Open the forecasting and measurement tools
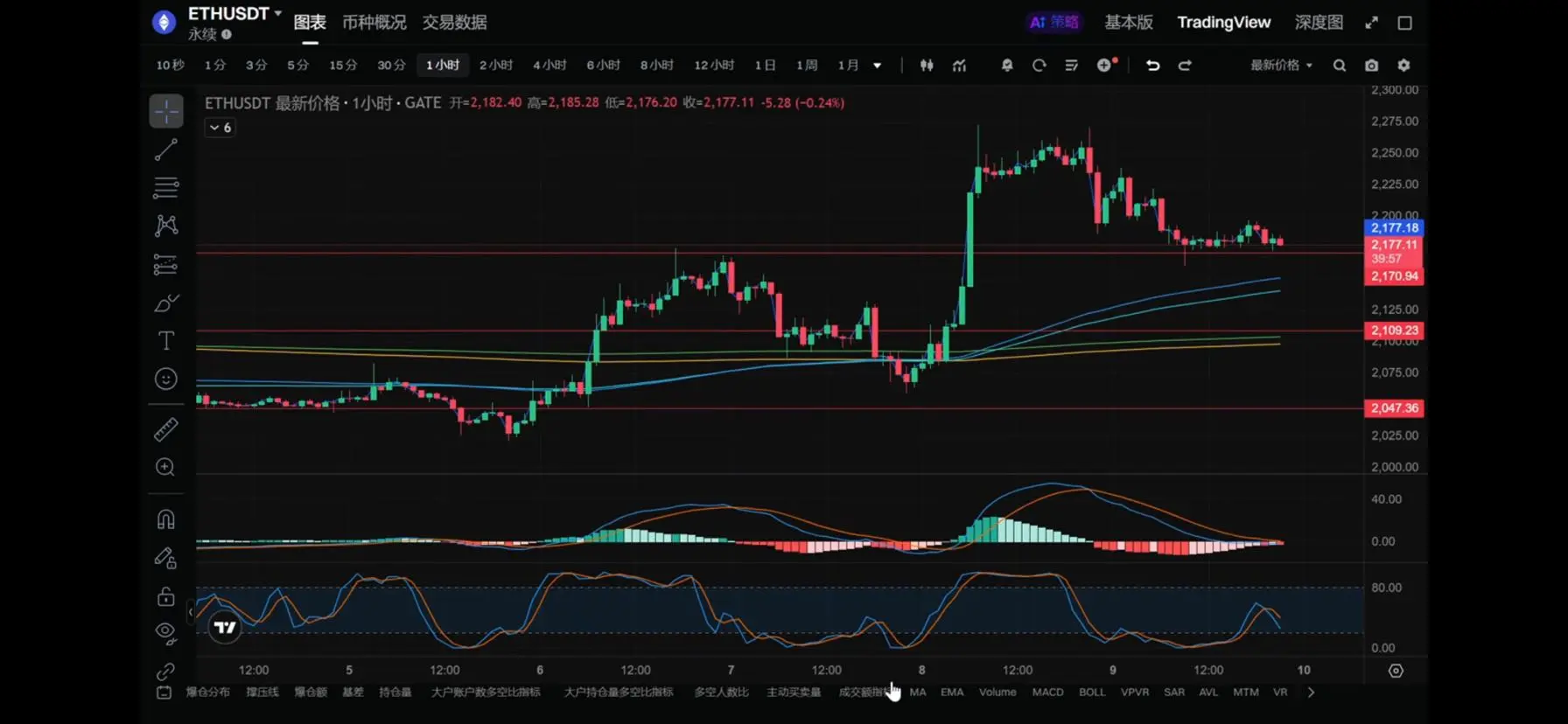Image resolution: width=1568 pixels, height=724 pixels. coord(165,264)
